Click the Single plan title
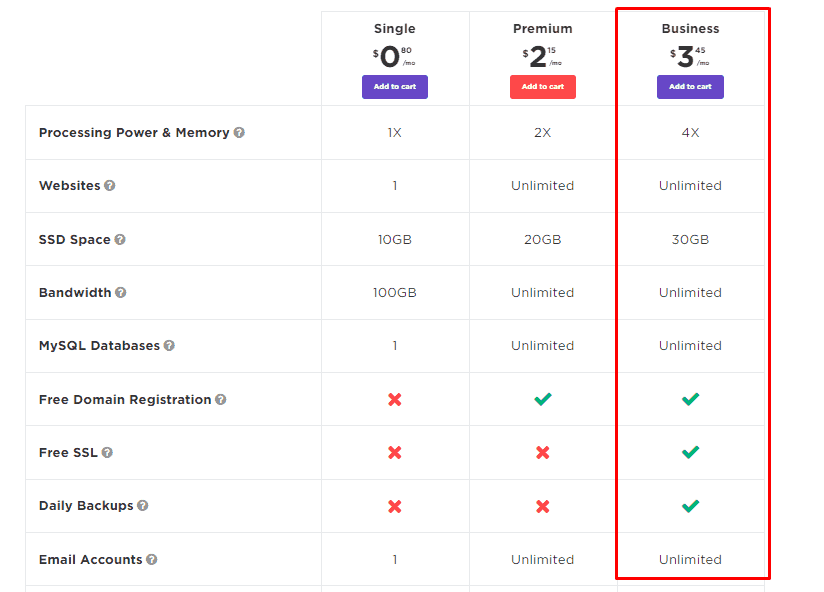This screenshot has width=824, height=592. click(x=395, y=28)
